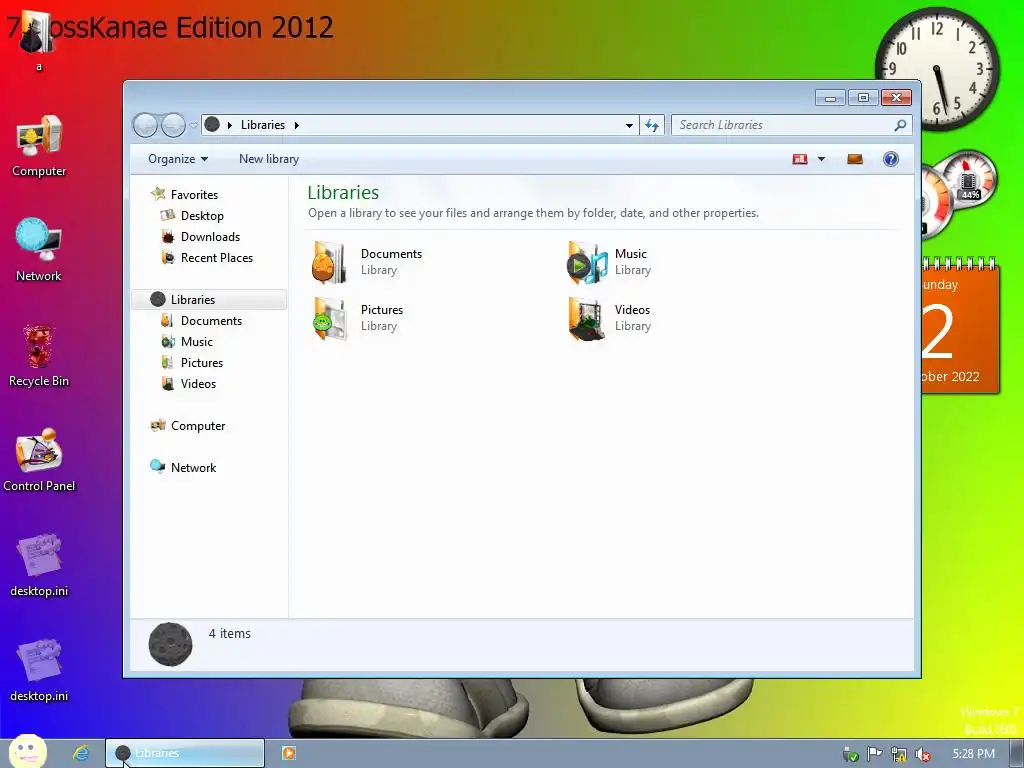Select the lower desktop.ini file icon
Viewport: 1024px width, 768px height.
click(x=39, y=671)
